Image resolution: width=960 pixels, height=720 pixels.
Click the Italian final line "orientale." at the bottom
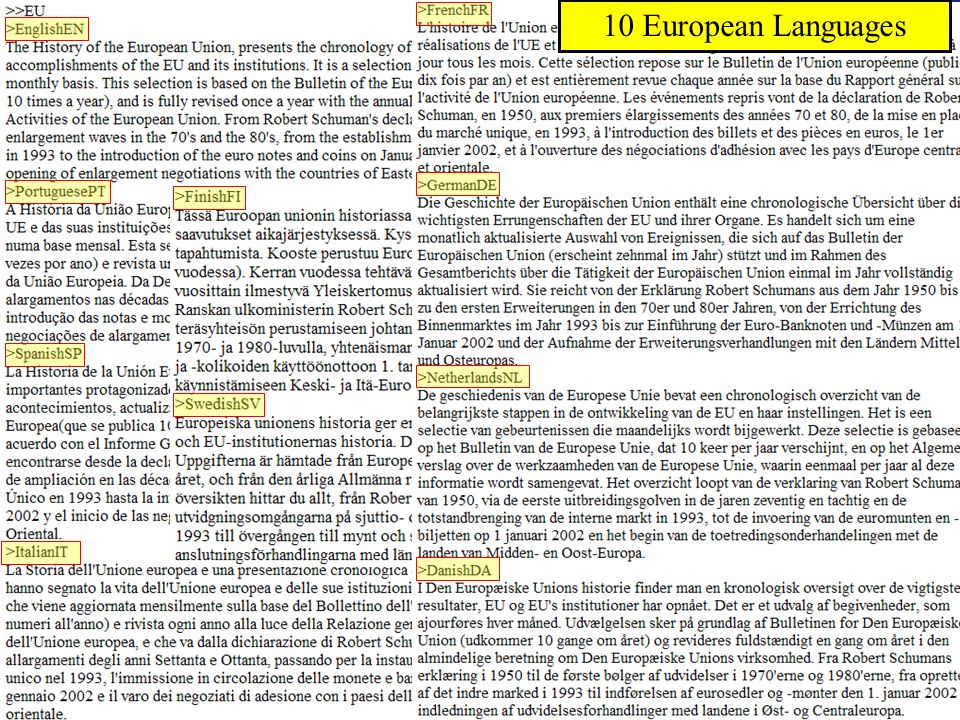pyautogui.click(x=35, y=713)
